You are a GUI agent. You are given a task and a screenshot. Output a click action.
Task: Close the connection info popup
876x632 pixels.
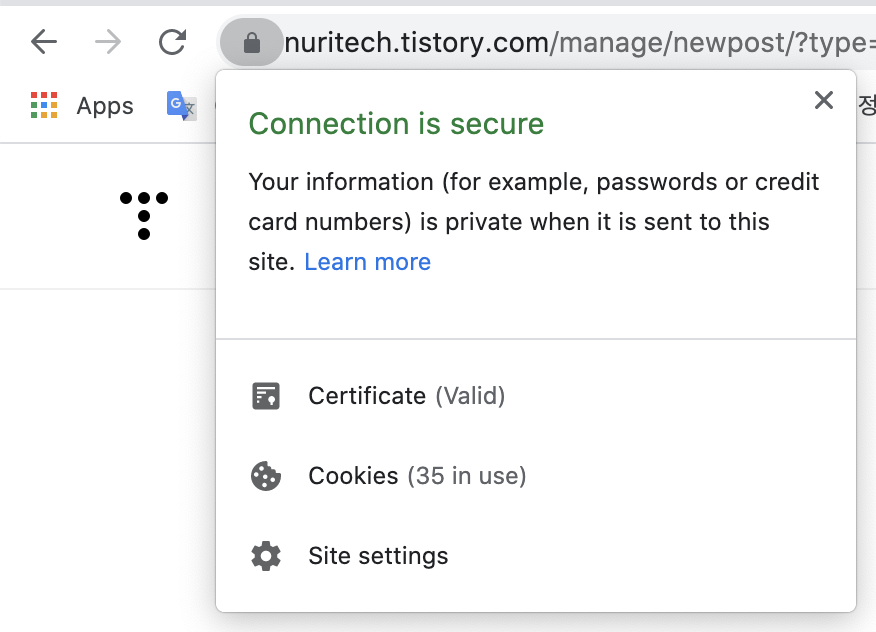coord(823,101)
